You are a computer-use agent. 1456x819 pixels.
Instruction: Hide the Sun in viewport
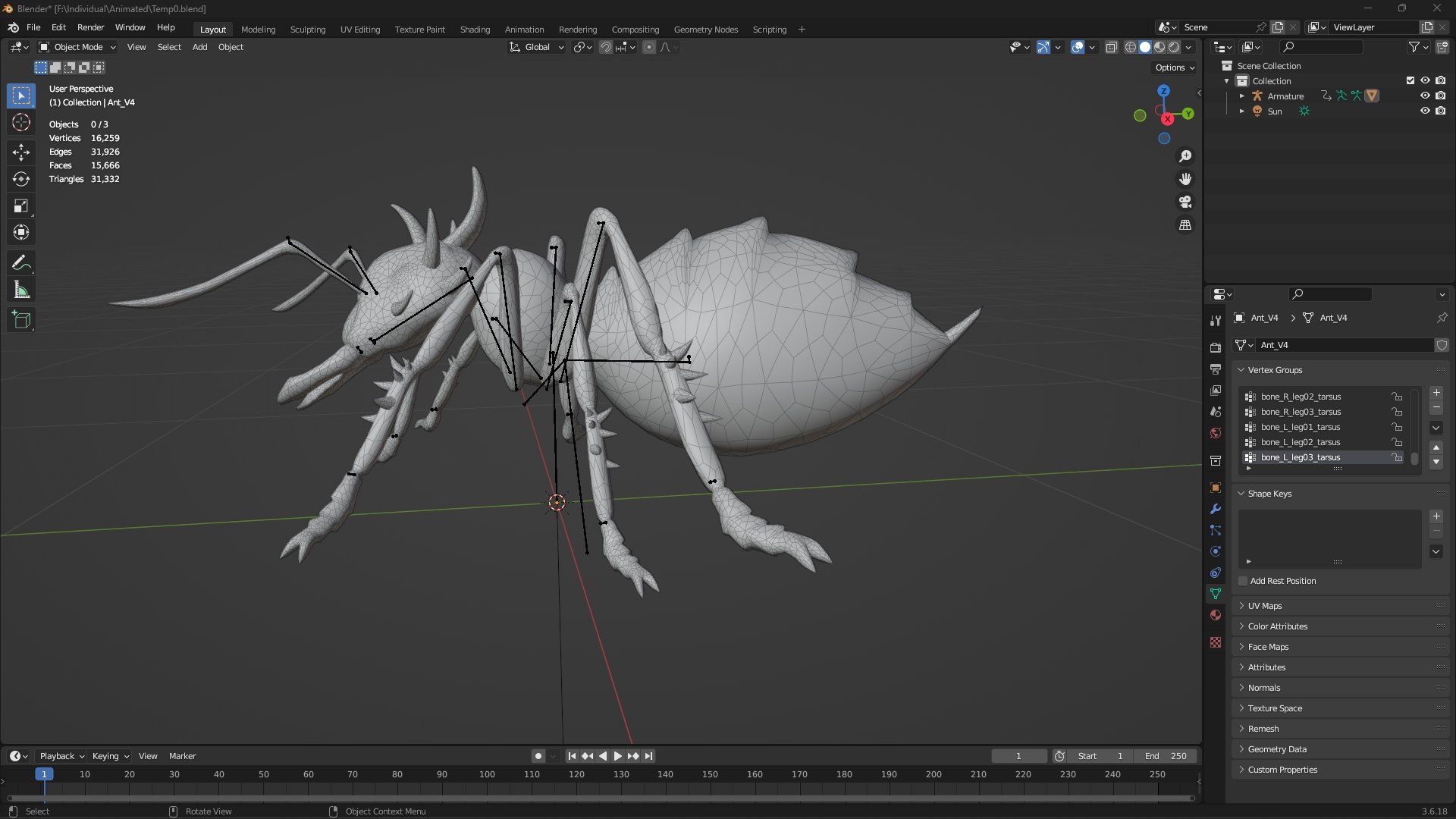[1425, 111]
